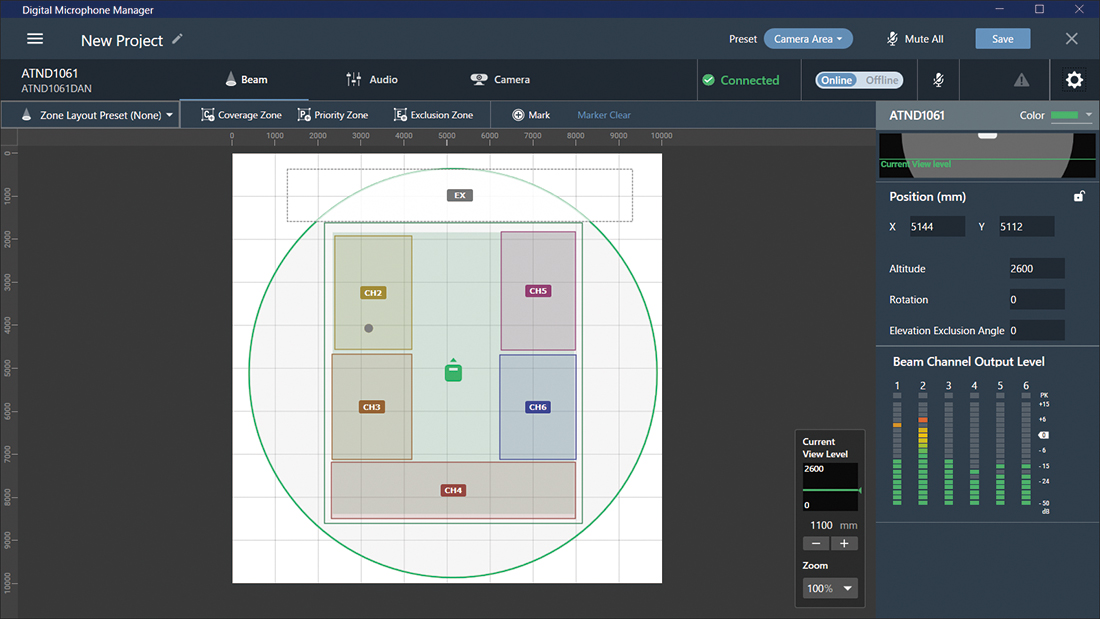Switch to the Audio tab

tap(372, 79)
